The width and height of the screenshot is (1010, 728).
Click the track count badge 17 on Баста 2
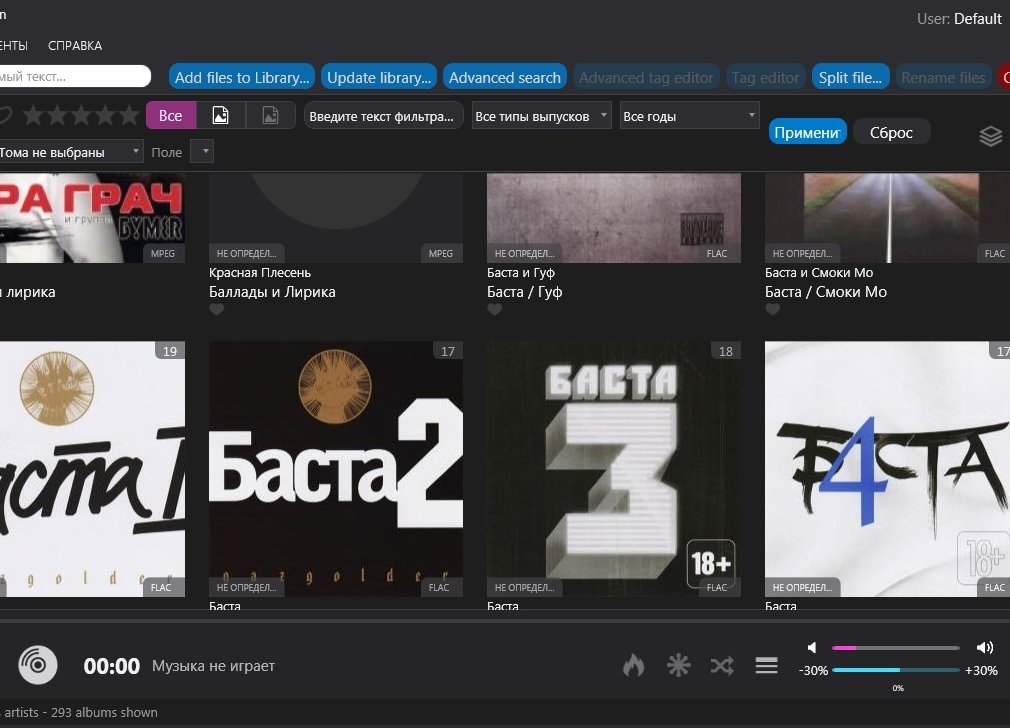coord(448,351)
